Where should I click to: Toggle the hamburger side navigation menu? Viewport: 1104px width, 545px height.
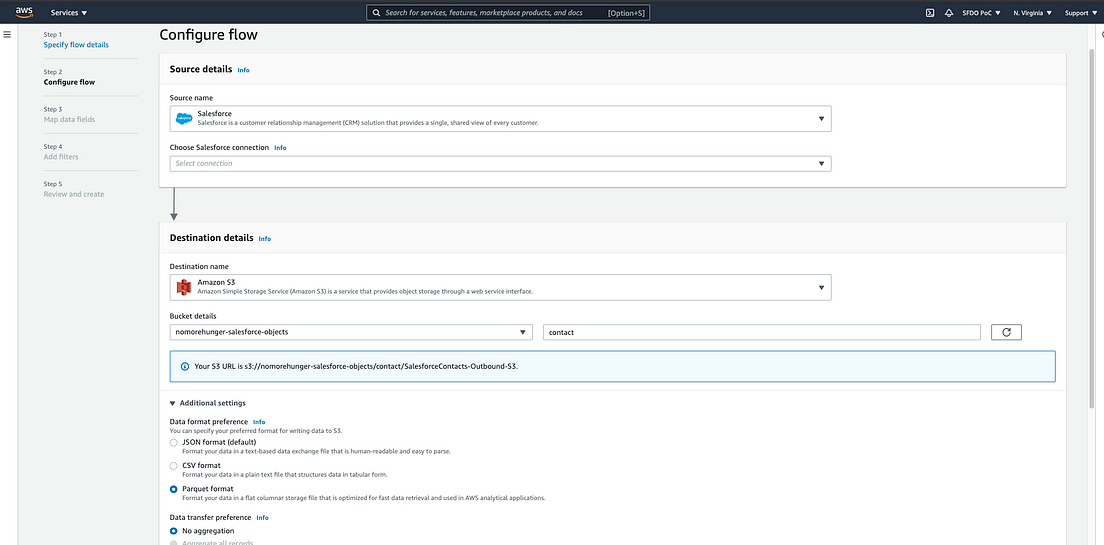coord(7,35)
